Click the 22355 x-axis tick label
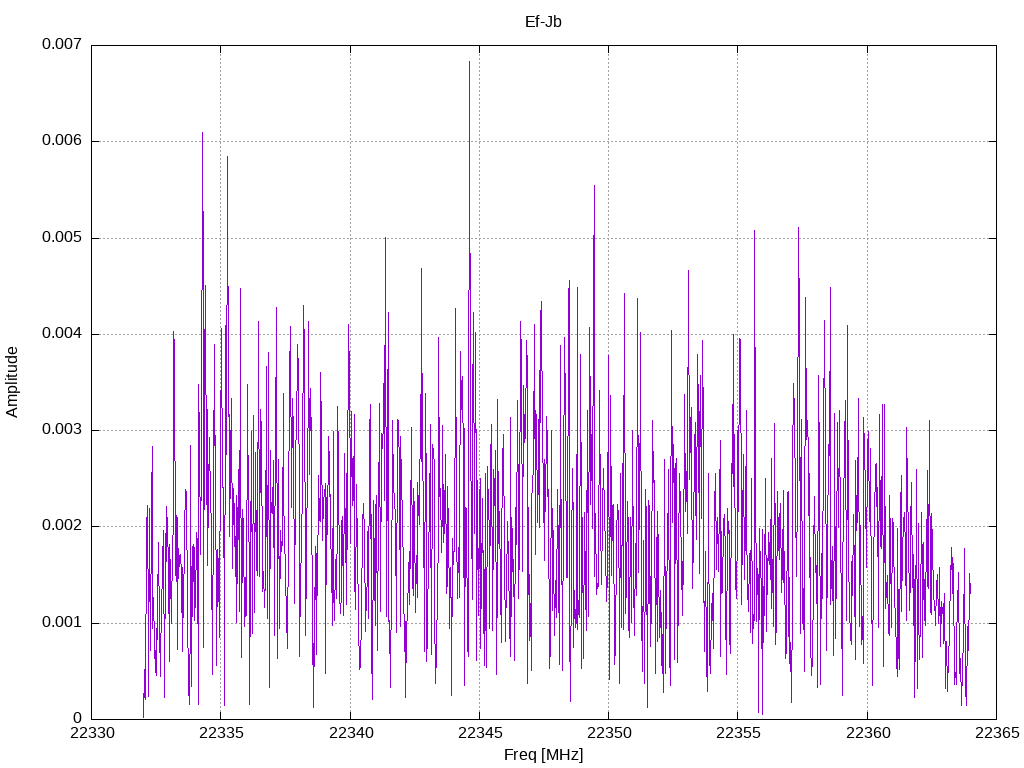 pos(739,733)
